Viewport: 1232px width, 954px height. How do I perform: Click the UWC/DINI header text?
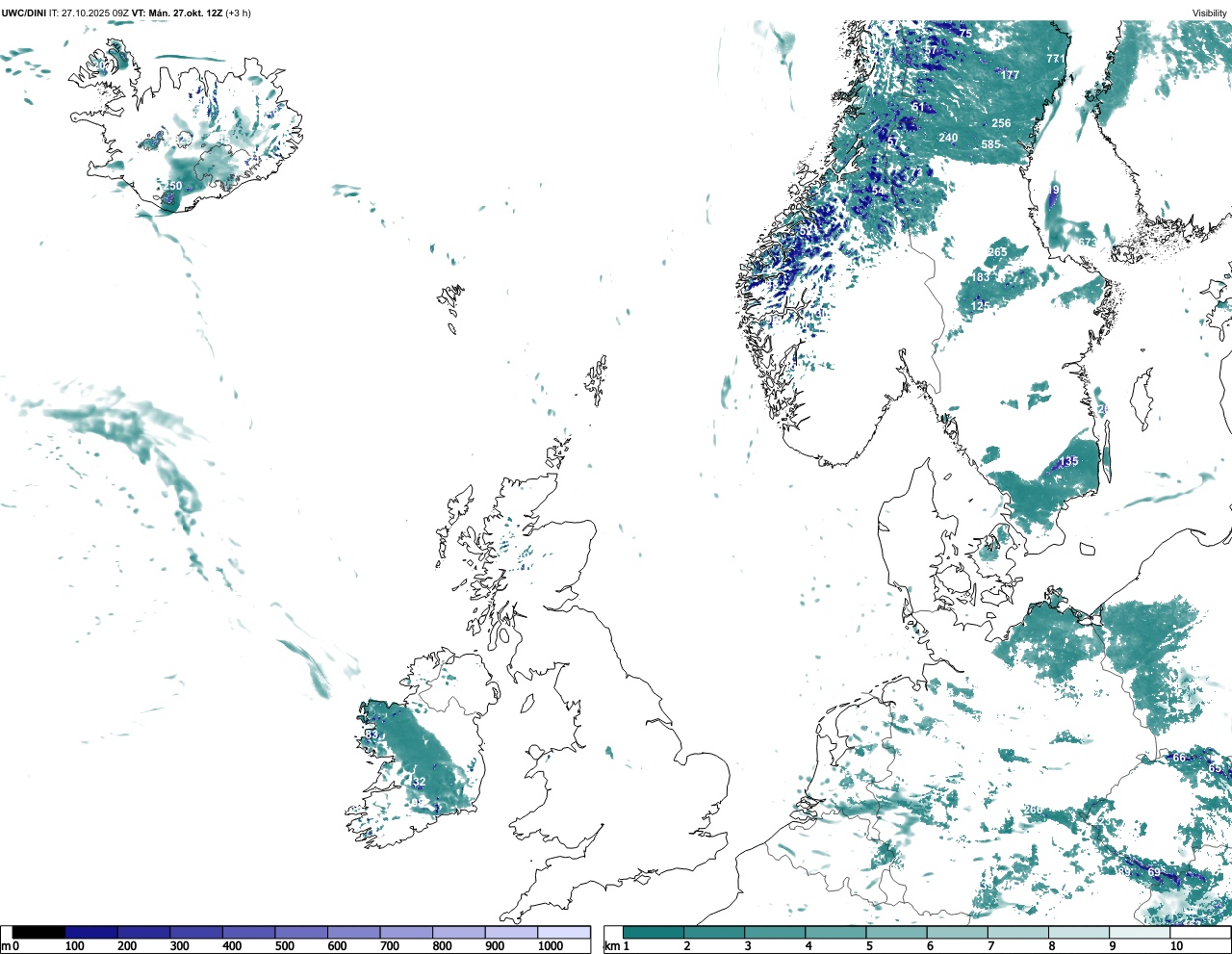[x=24, y=13]
